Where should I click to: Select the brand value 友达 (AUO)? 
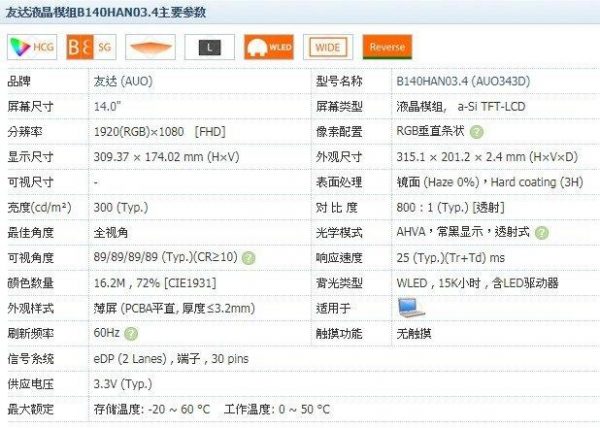point(123,81)
